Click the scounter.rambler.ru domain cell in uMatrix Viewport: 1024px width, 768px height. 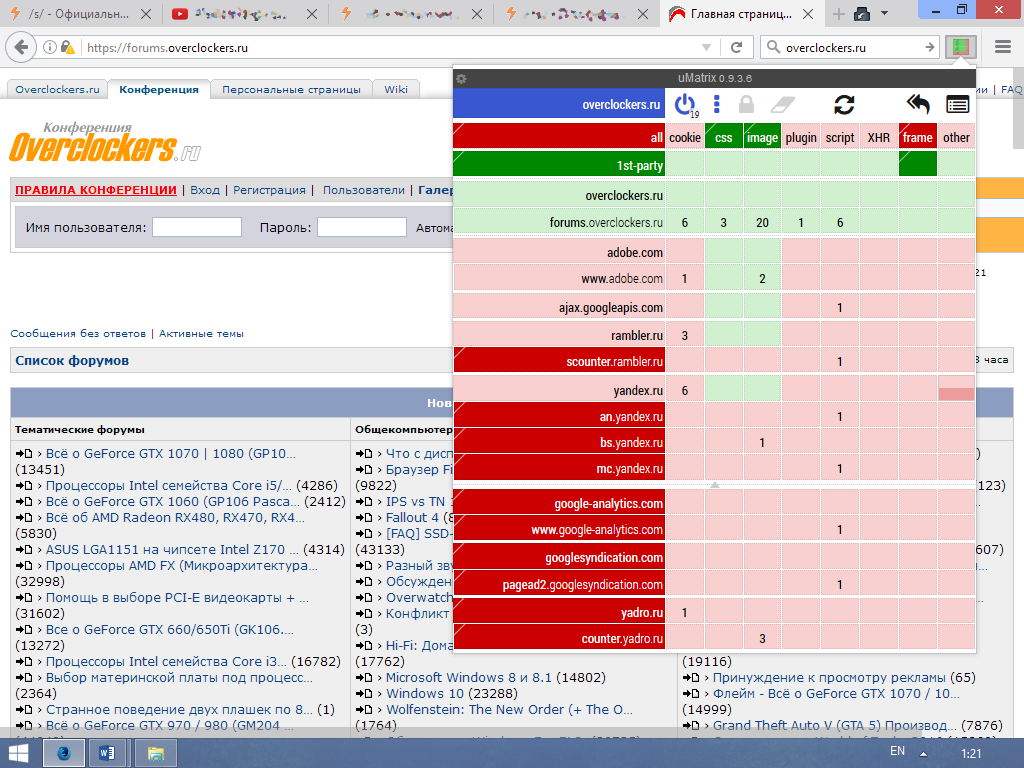coord(559,361)
